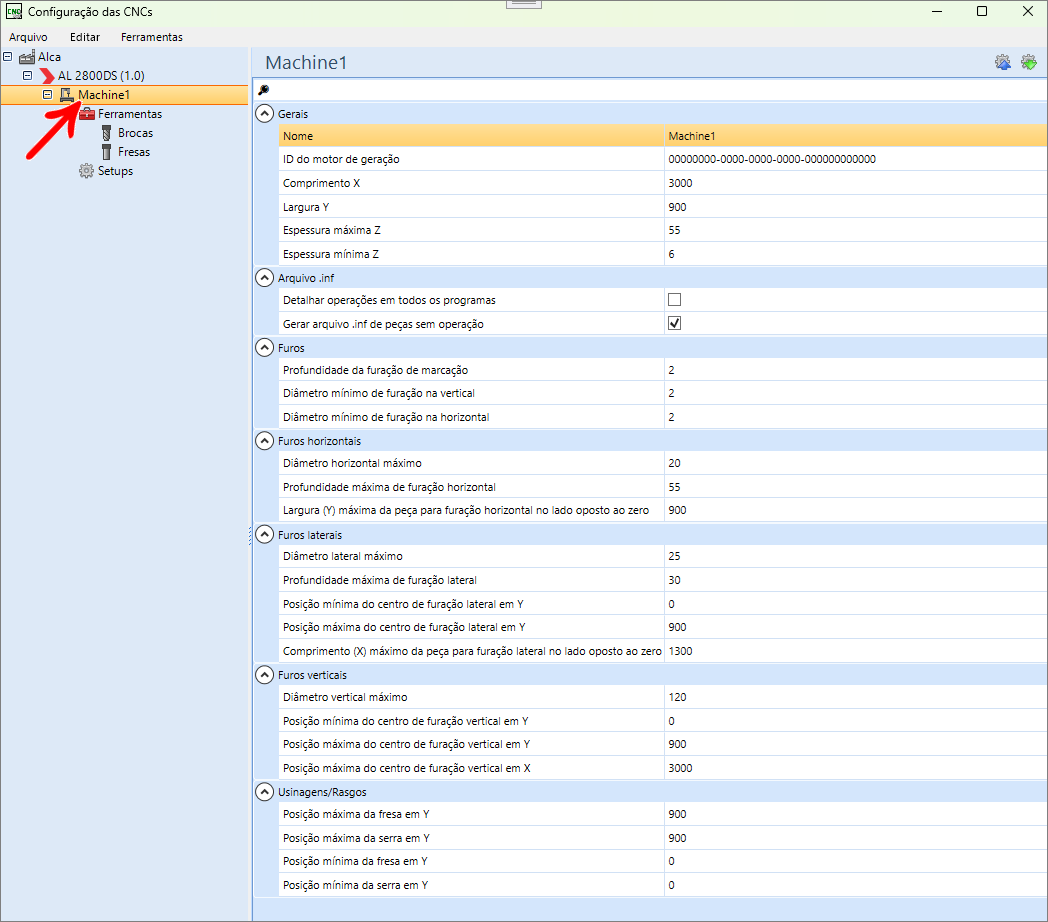Select Fresas tree item
1048x922 pixels.
[x=134, y=152]
